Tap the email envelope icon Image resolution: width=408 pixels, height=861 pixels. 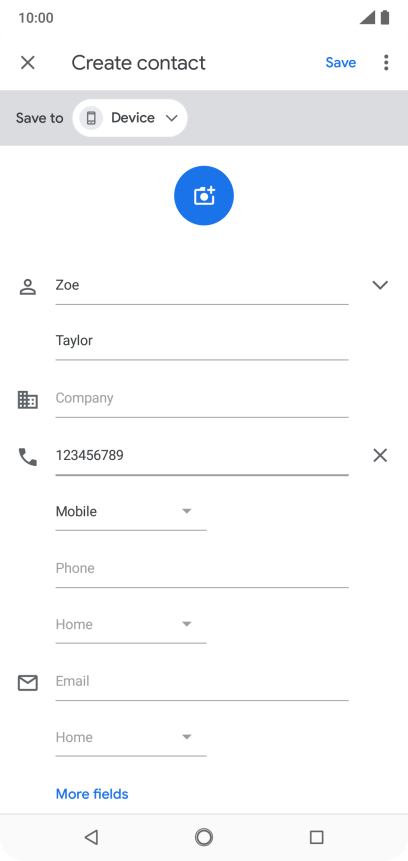pyautogui.click(x=27, y=683)
